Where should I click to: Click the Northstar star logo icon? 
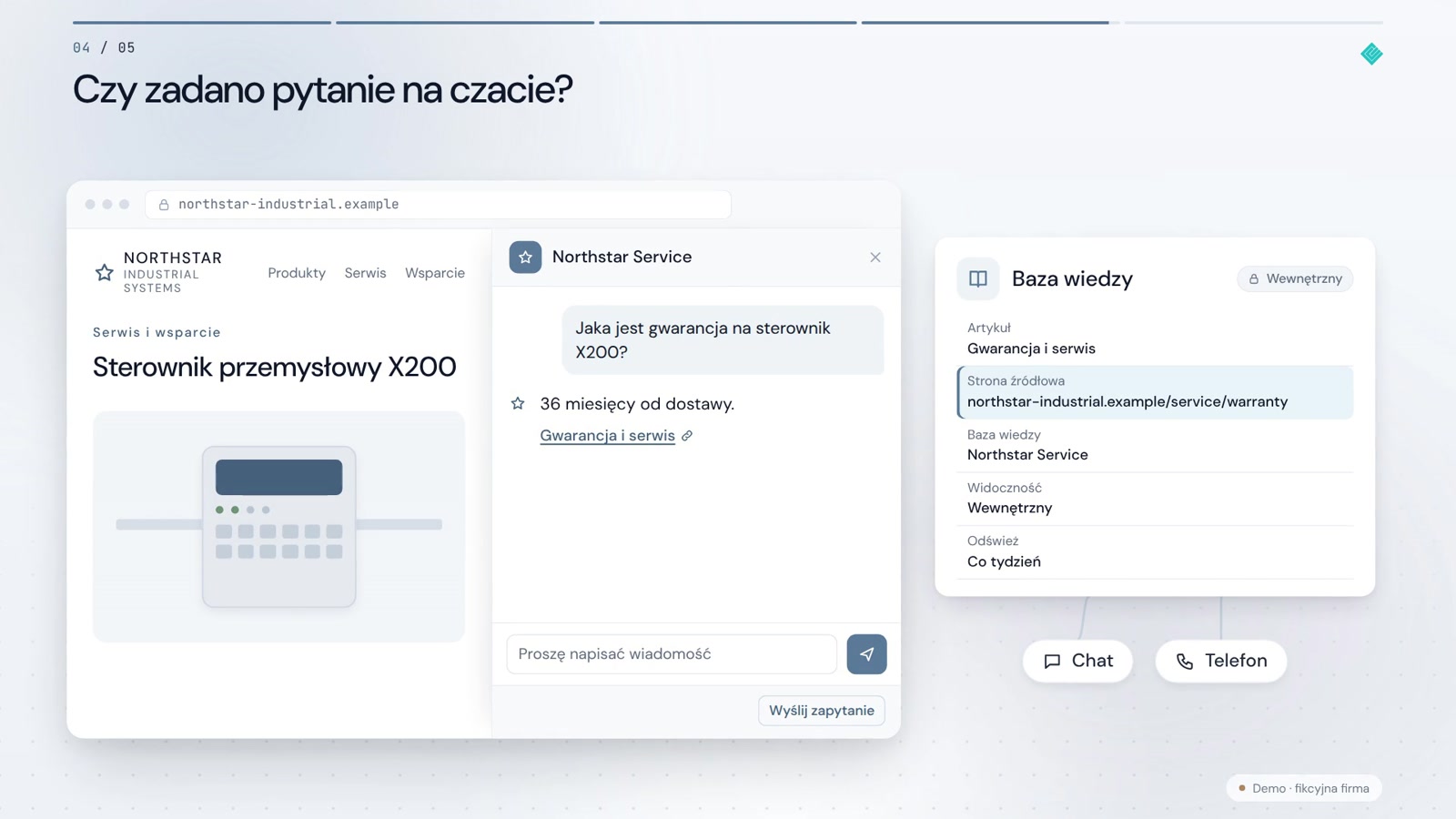[105, 273]
